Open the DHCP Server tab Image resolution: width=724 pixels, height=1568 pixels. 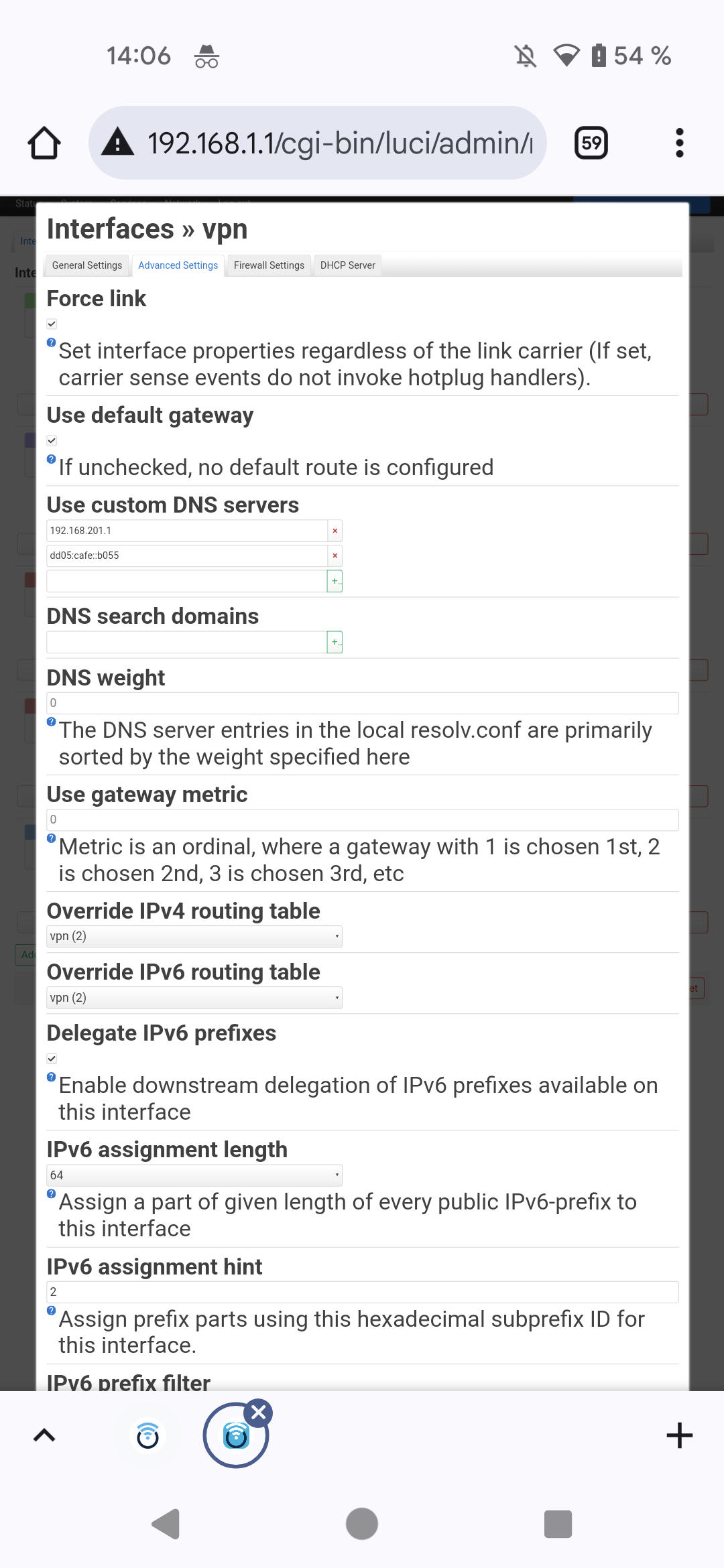348,265
